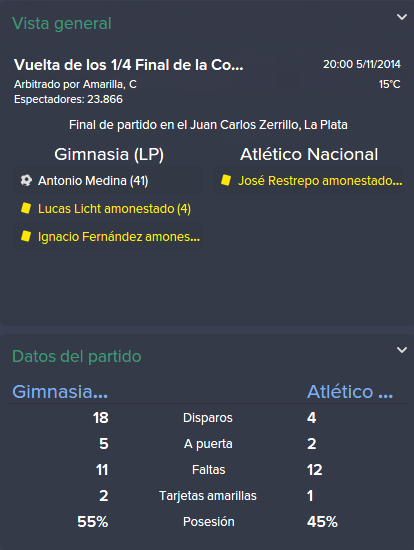Click Ignacio Fernández's yellow card icon

(x=26, y=236)
